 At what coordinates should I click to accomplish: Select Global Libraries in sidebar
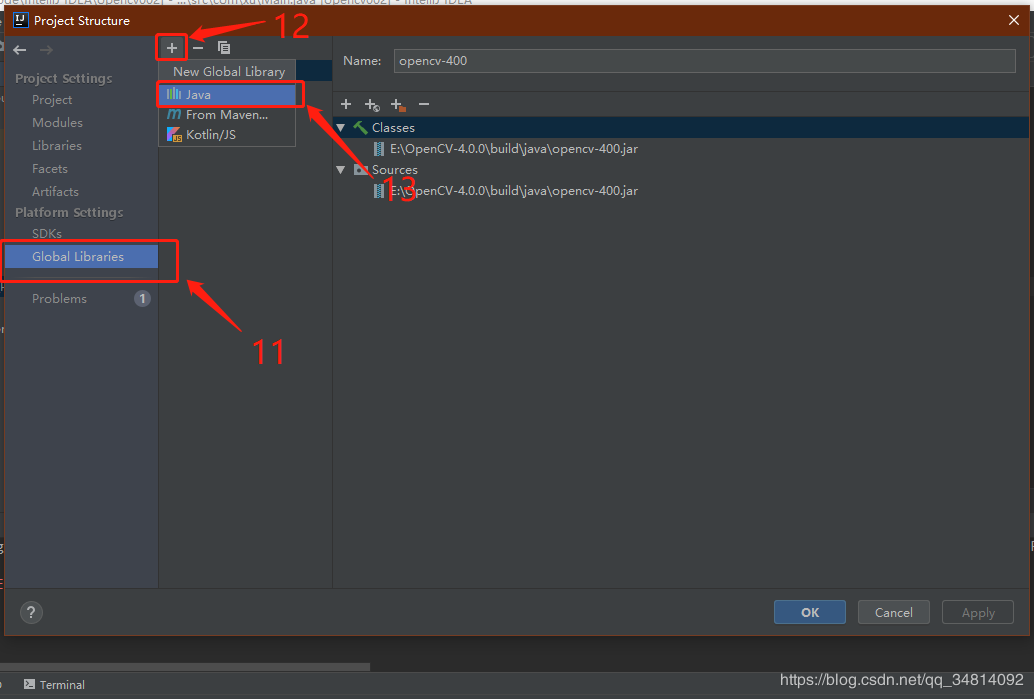tap(81, 257)
